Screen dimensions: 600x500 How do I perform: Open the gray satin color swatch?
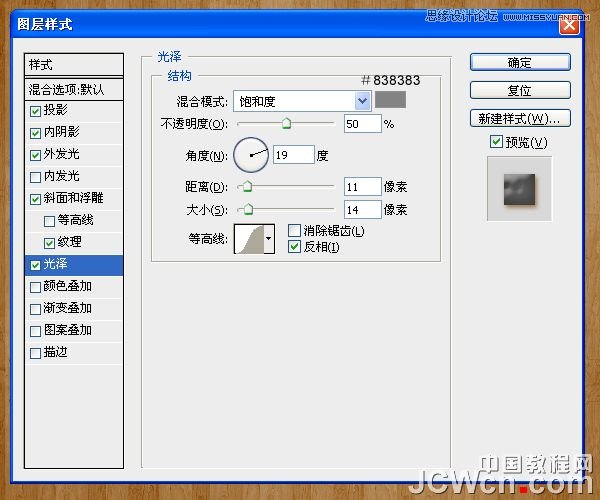tap(390, 100)
